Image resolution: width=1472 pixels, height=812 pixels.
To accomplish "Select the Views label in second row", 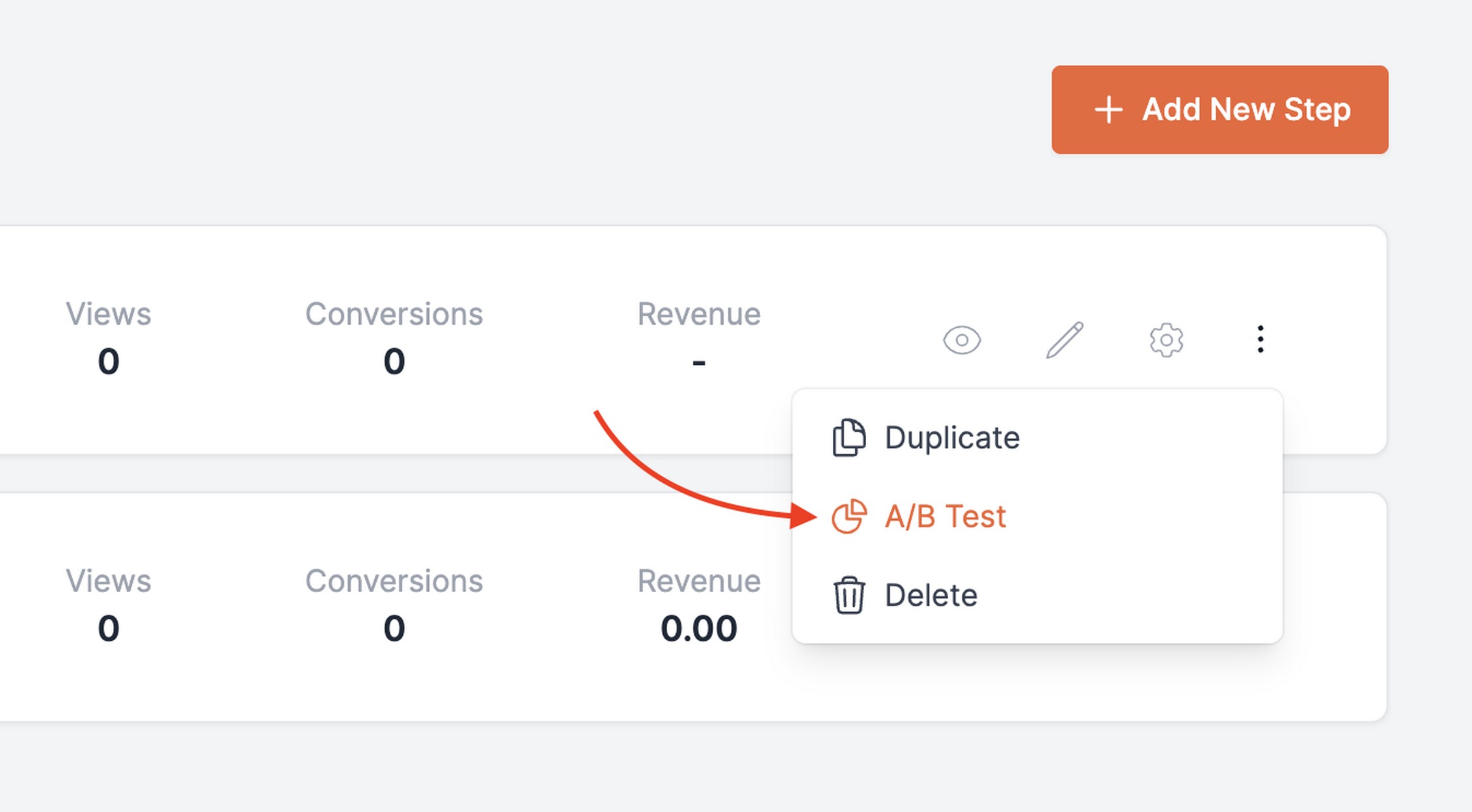I will (x=108, y=581).
